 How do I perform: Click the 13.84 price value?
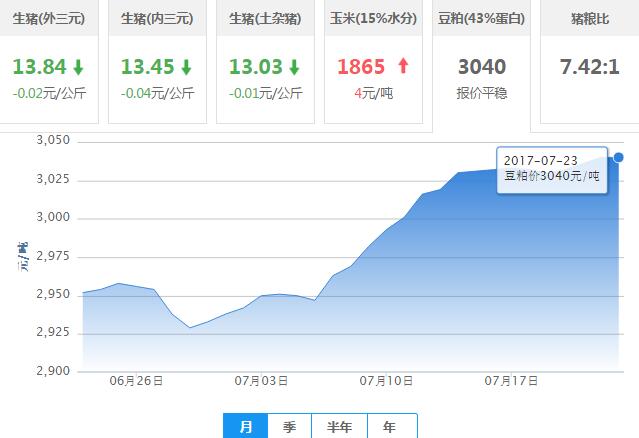(40, 67)
